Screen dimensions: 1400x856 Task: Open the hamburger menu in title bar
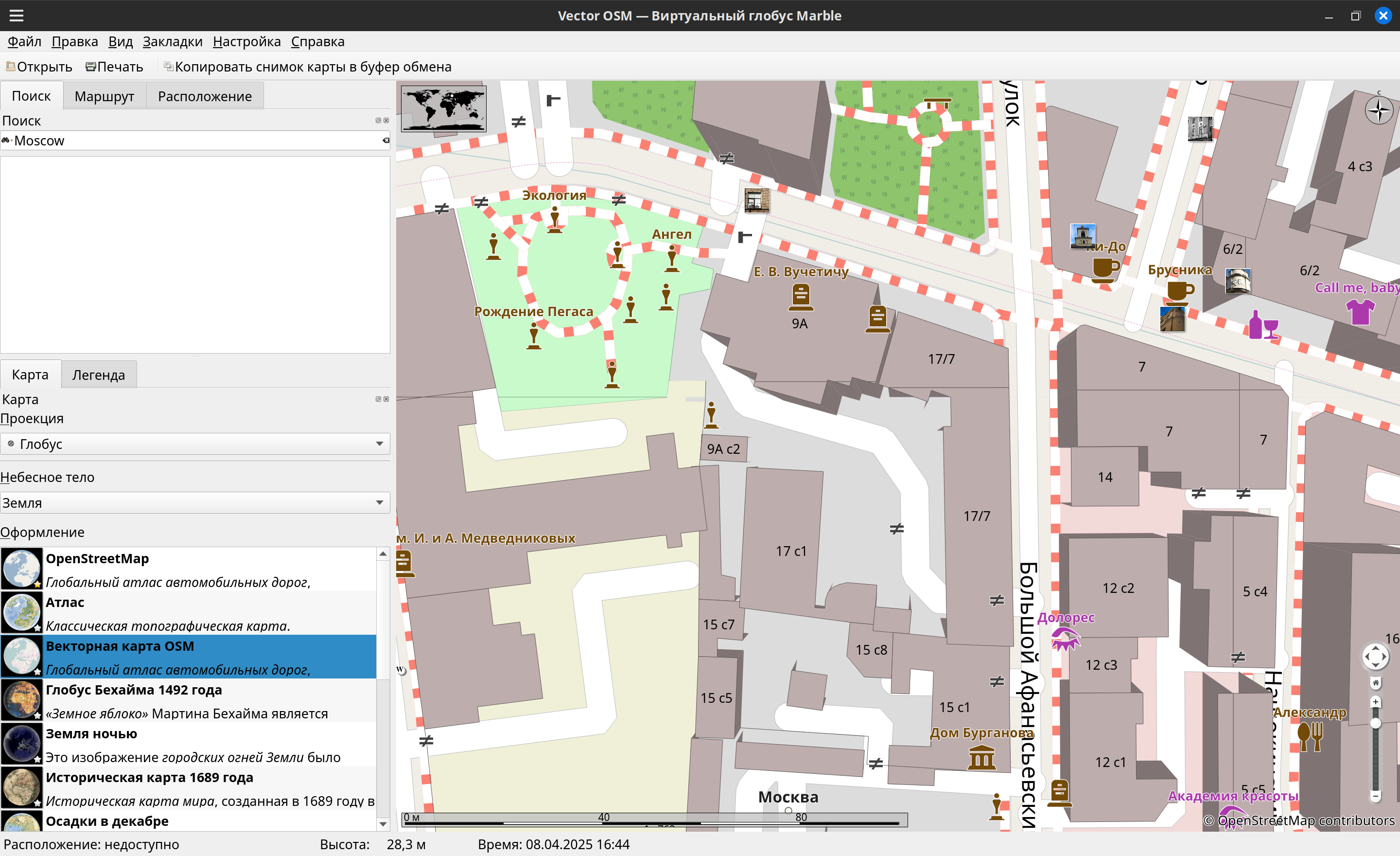(17, 16)
